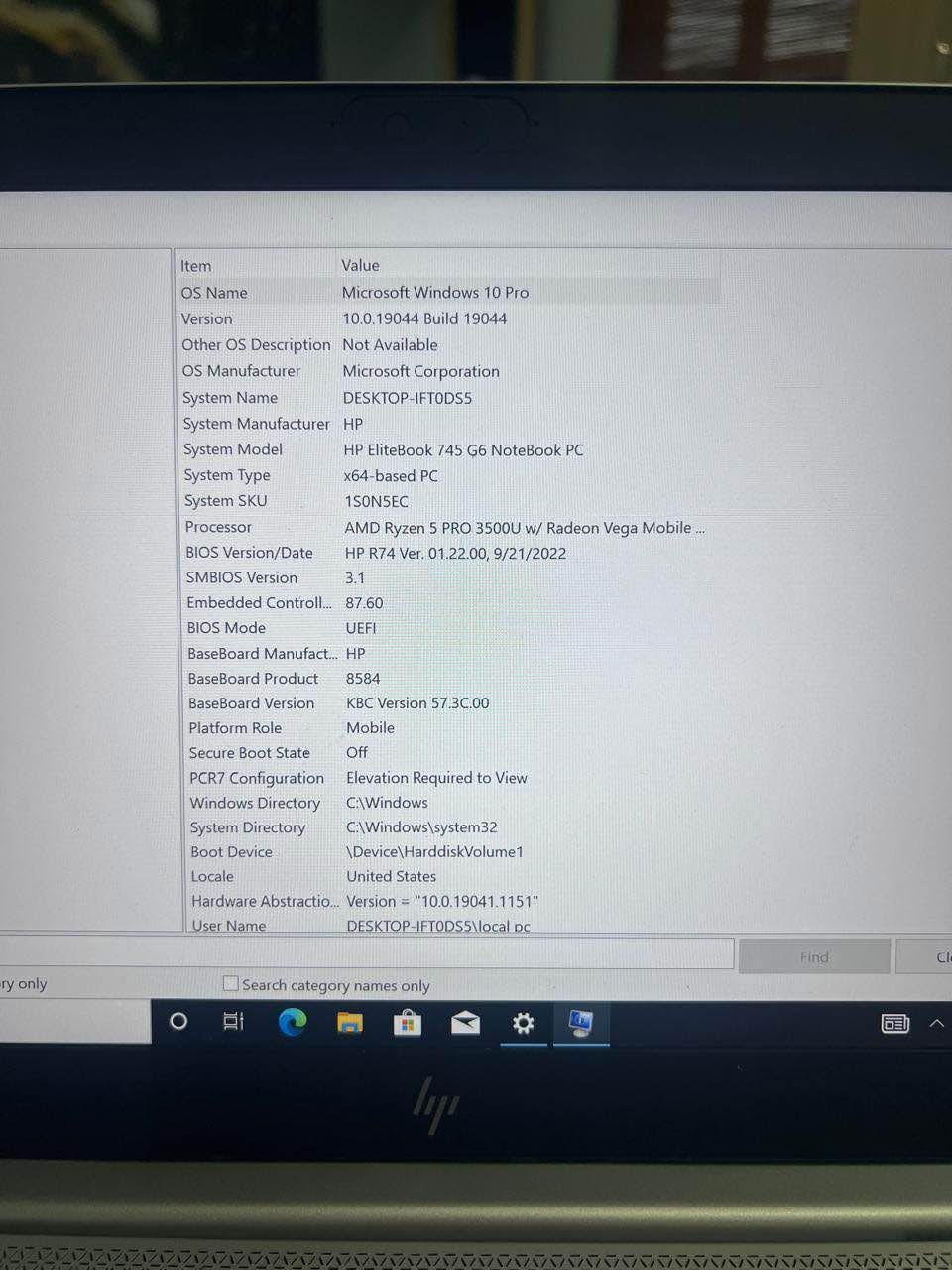Click the Find button
This screenshot has width=952, height=1270.
point(814,957)
